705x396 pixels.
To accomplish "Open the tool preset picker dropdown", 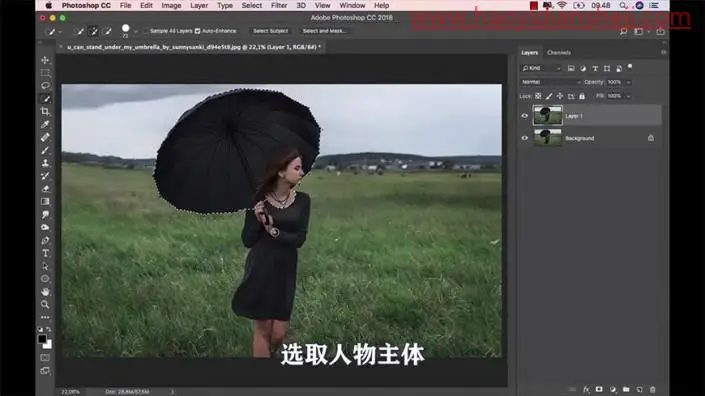I will [x=60, y=31].
